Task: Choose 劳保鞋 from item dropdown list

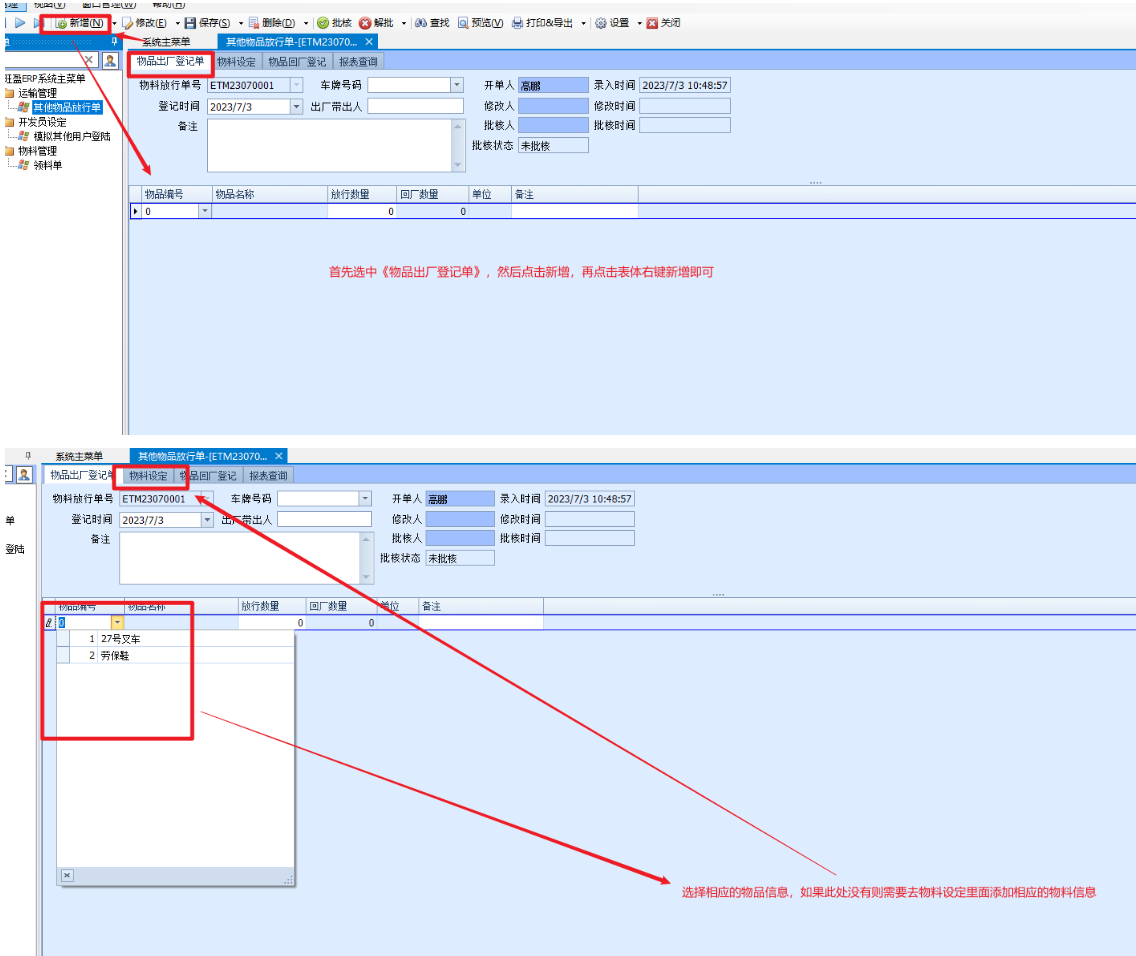Action: click(x=175, y=655)
